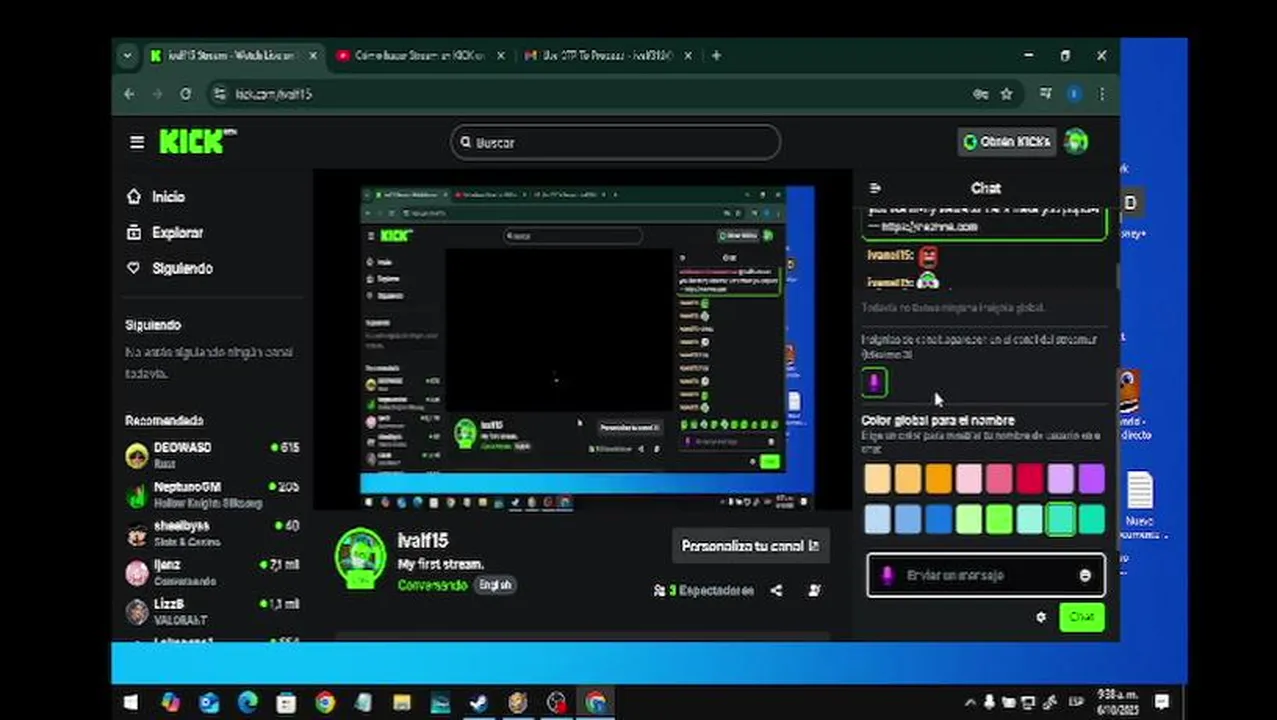Open Chrome three-dot menu
The width and height of the screenshot is (1277, 720).
click(x=1101, y=94)
